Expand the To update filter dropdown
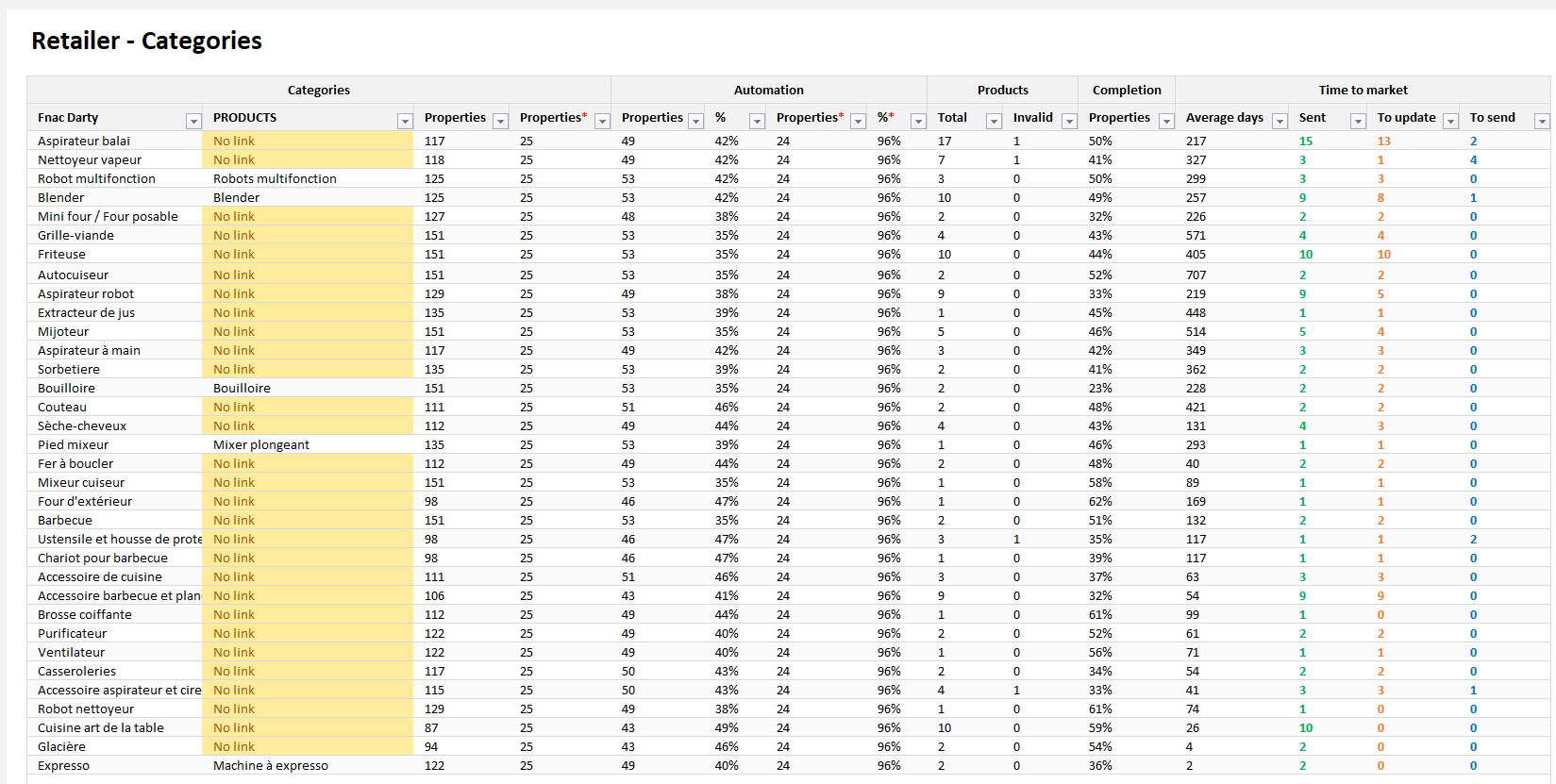1556x784 pixels. tap(1450, 121)
